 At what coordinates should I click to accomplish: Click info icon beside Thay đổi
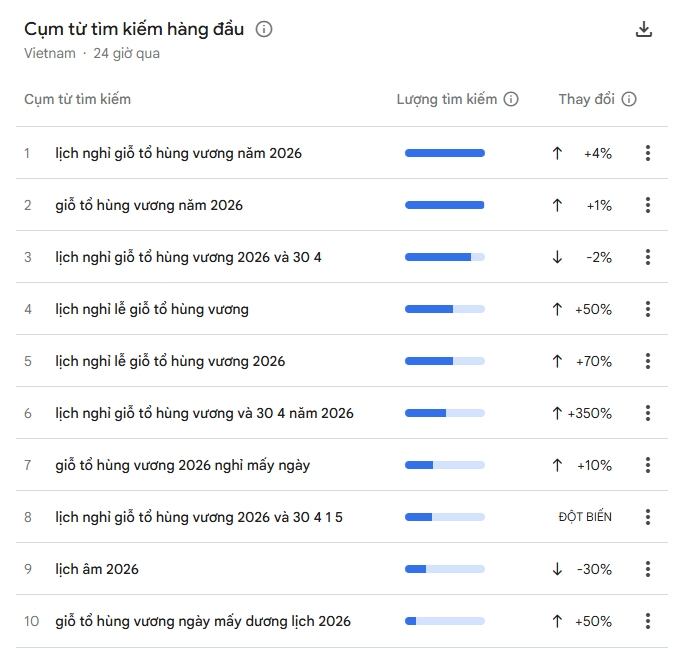[x=629, y=99]
